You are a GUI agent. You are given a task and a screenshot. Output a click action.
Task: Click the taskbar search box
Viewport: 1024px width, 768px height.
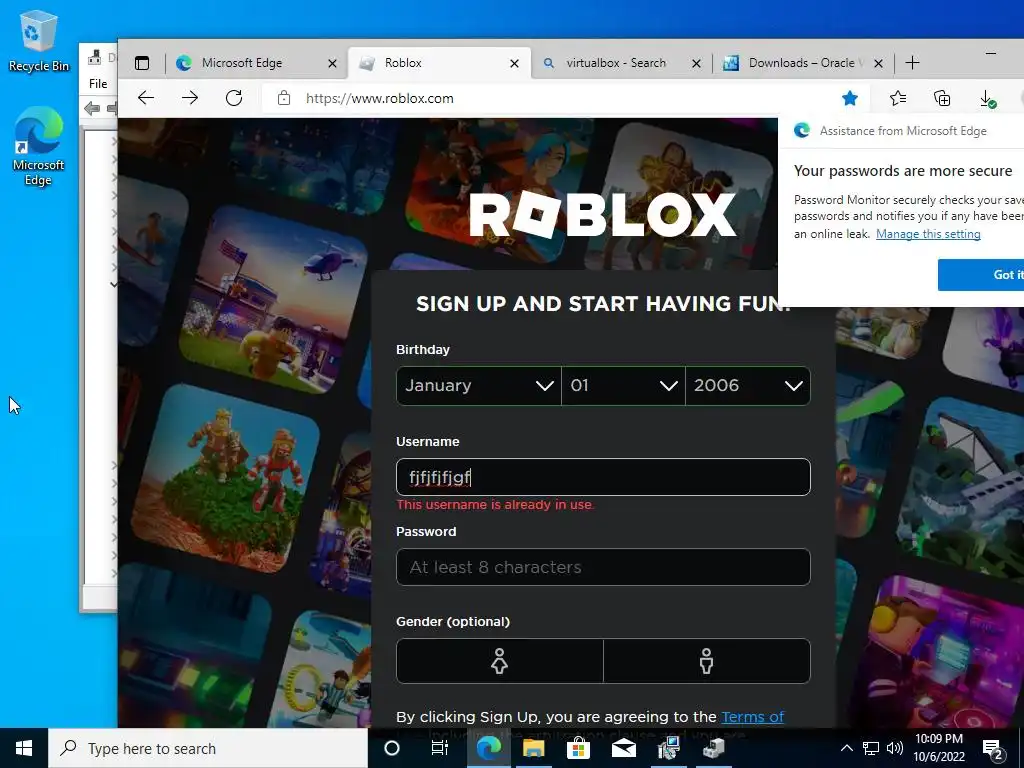(x=208, y=748)
